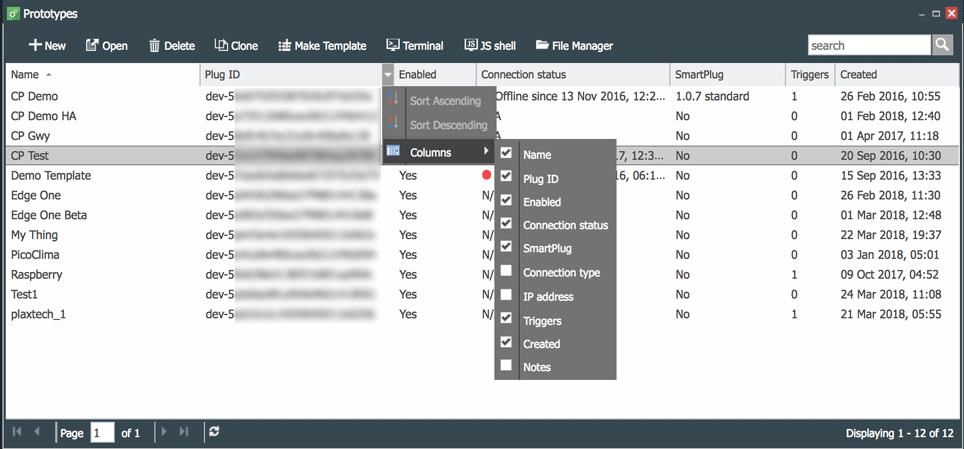This screenshot has height=449, width=964.
Task: Click the Columns menu entry
Action: click(x=439, y=152)
